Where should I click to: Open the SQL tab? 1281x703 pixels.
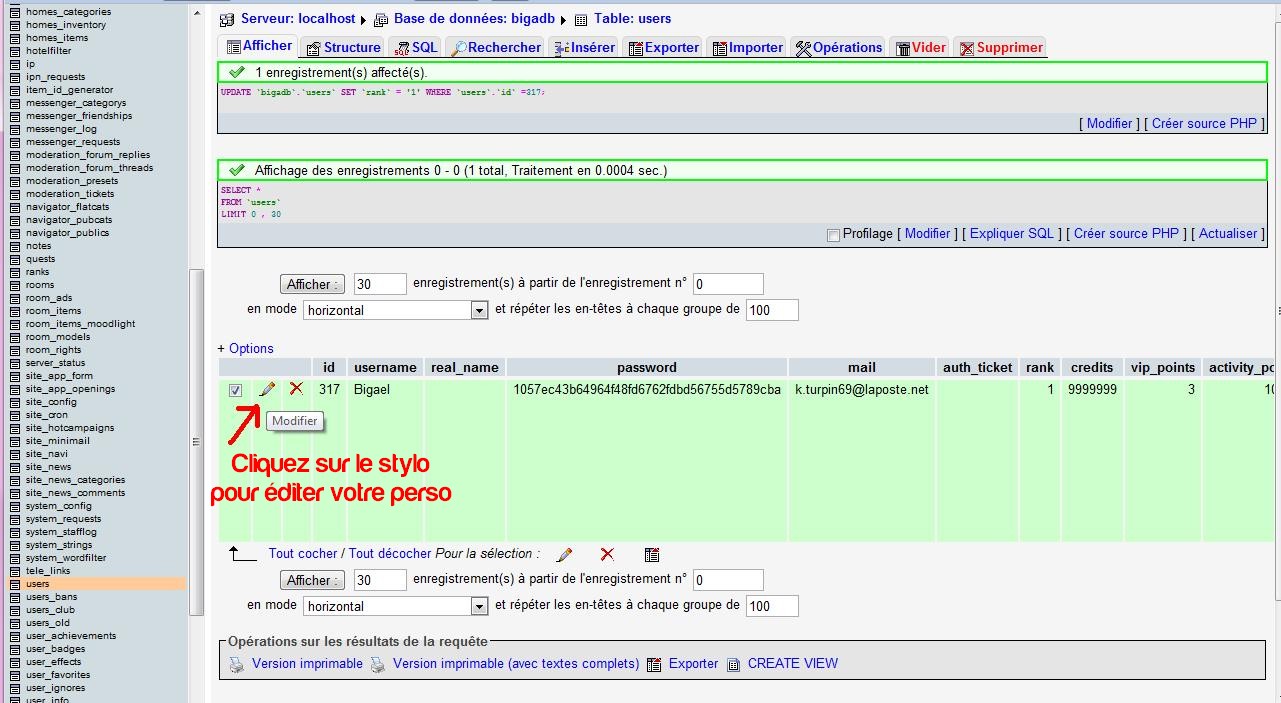click(x=416, y=47)
